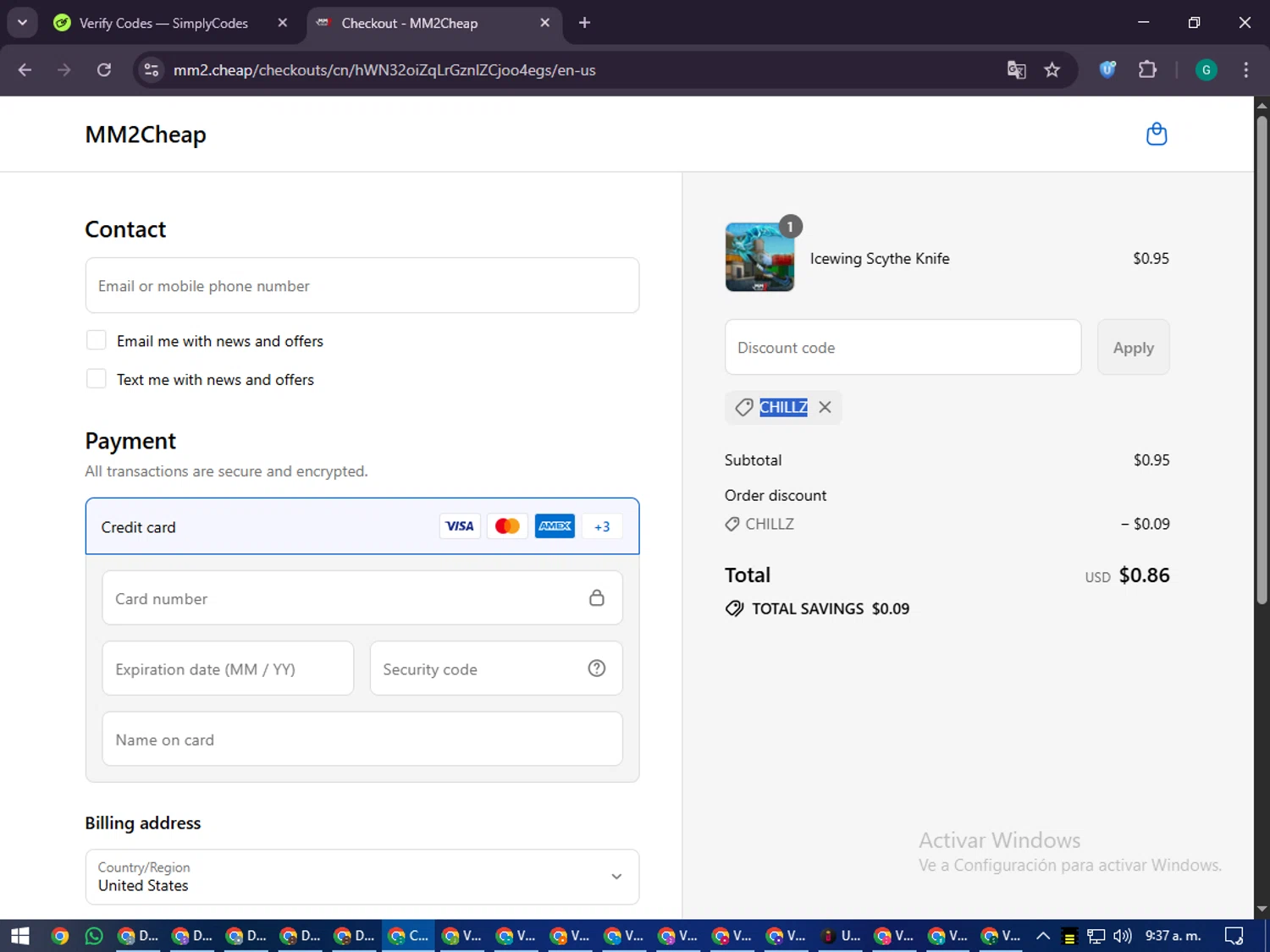The width and height of the screenshot is (1270, 952).
Task: Click the Name on card field
Action: (x=362, y=739)
